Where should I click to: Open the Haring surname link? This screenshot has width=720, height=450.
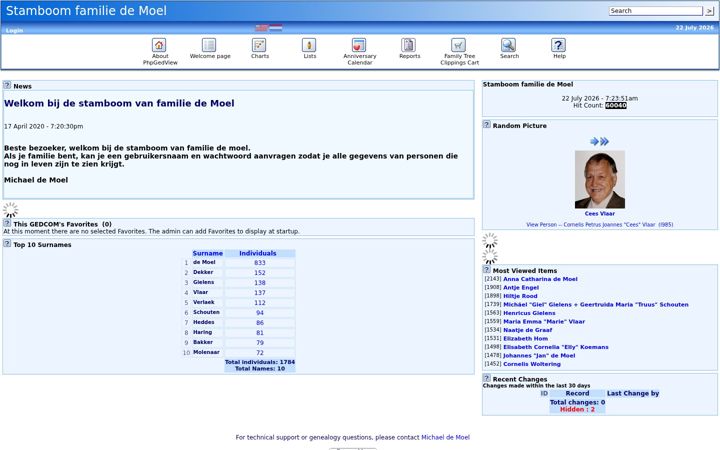[202, 332]
